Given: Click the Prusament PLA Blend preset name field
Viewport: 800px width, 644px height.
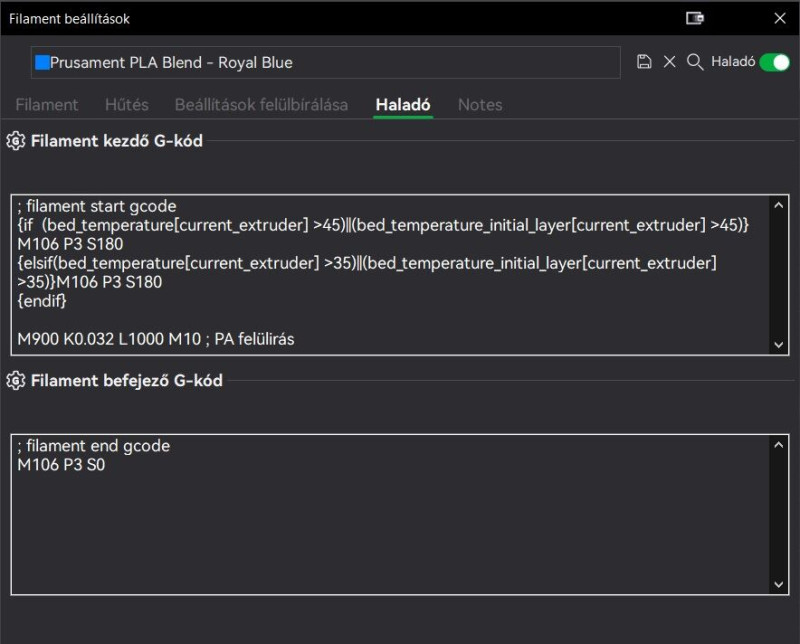Looking at the screenshot, I should [x=330, y=62].
